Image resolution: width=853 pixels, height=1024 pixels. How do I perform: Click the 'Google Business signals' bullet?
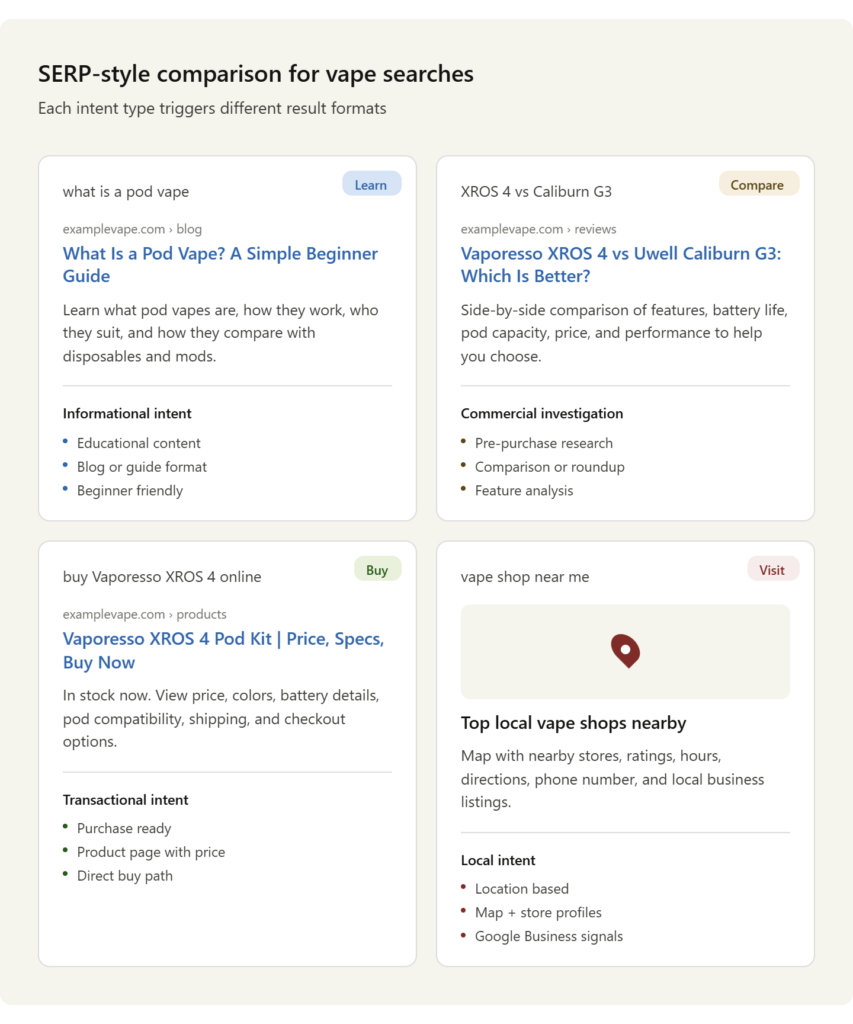[x=548, y=936]
